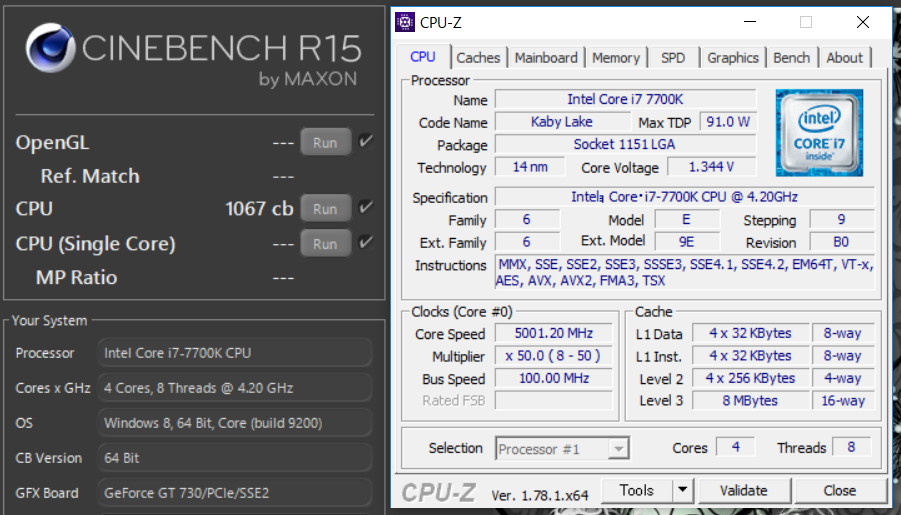Click the Stepping value 9
Viewport: 901px width, 515px height.
(842, 220)
